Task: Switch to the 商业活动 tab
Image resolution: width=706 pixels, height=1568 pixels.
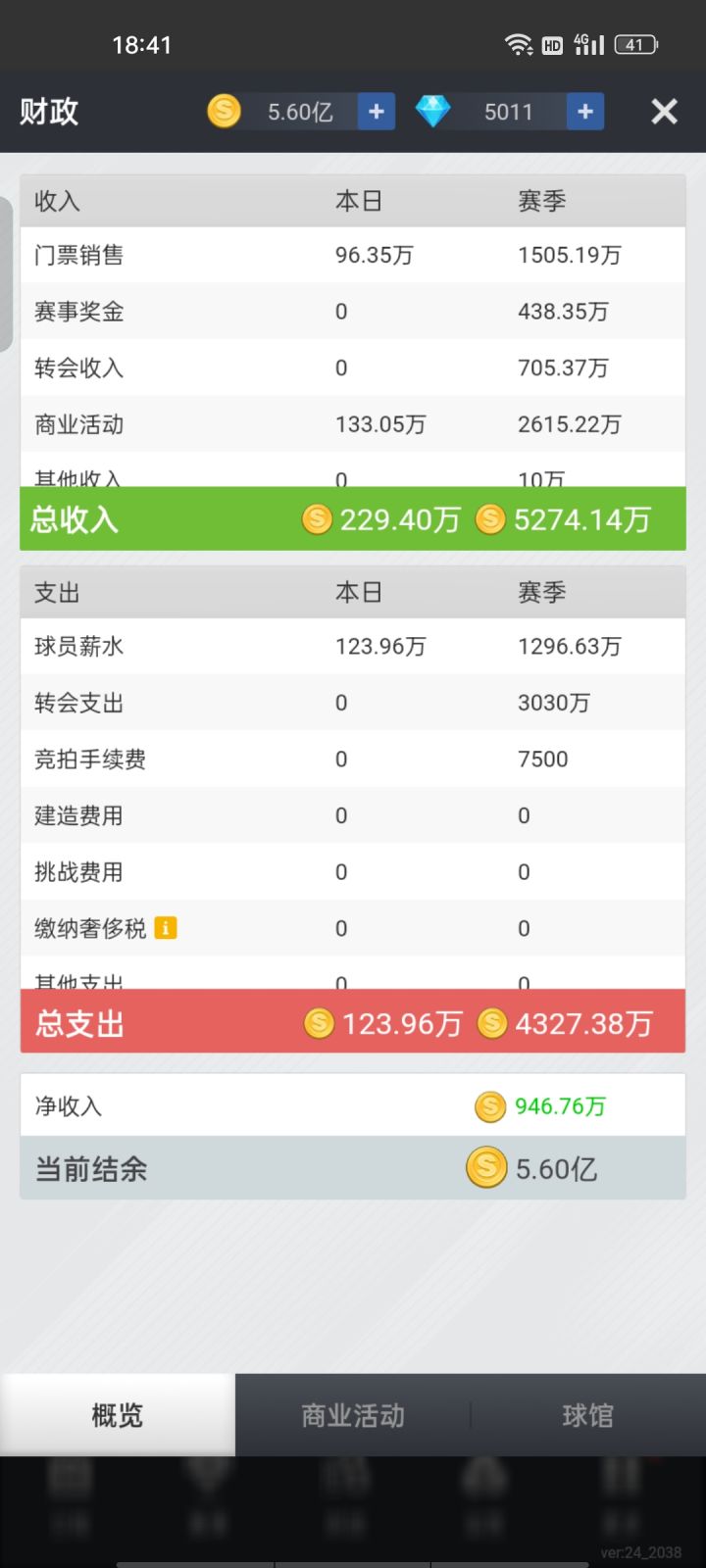Action: point(353,1415)
